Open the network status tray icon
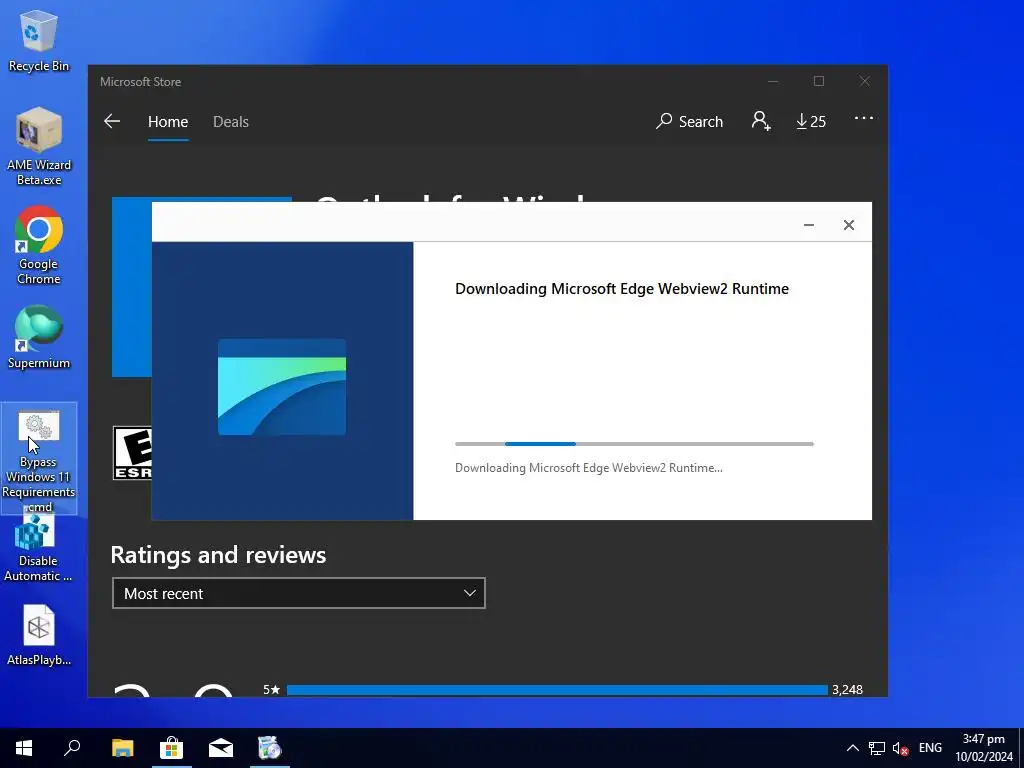 click(876, 748)
